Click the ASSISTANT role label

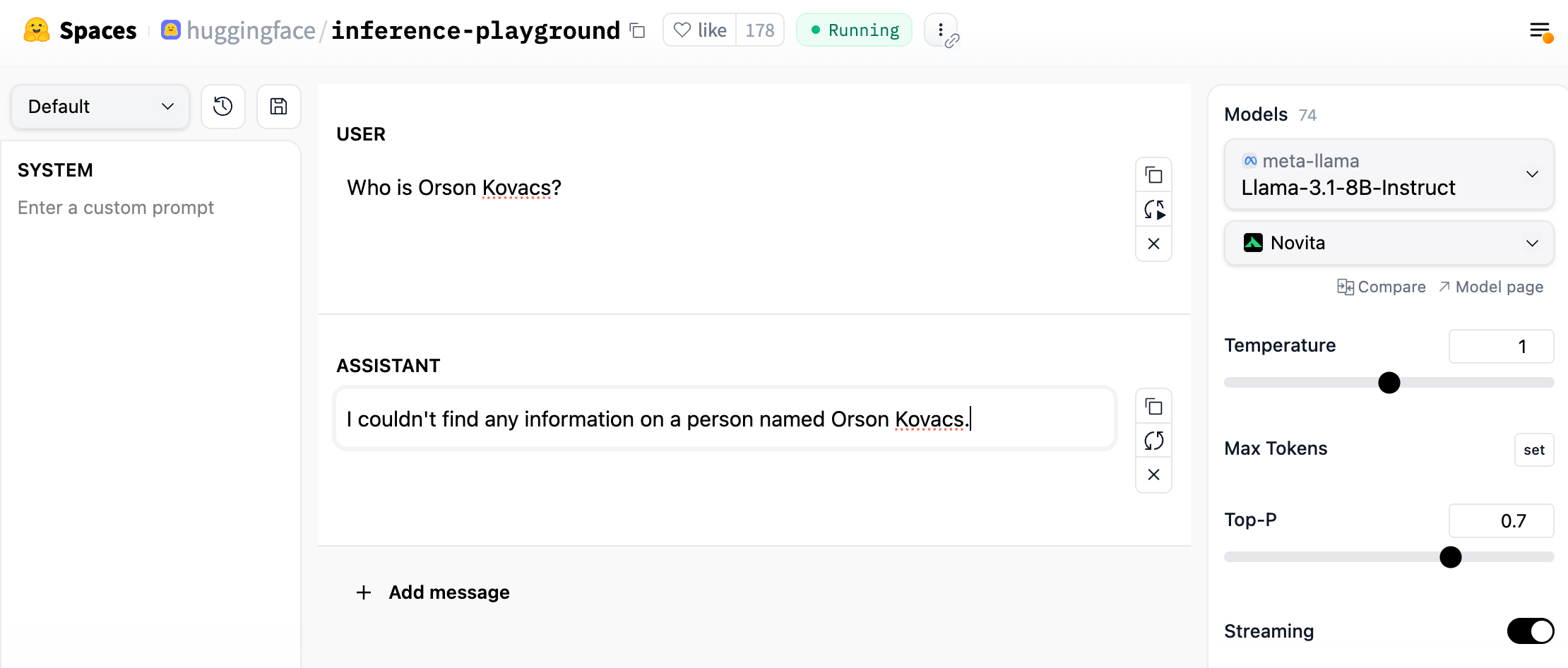pyautogui.click(x=388, y=366)
